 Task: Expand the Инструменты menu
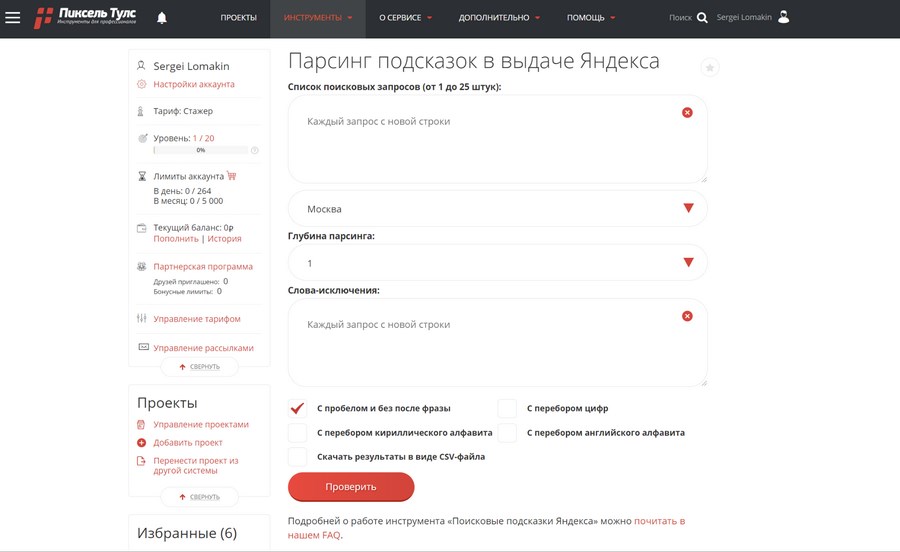point(318,18)
